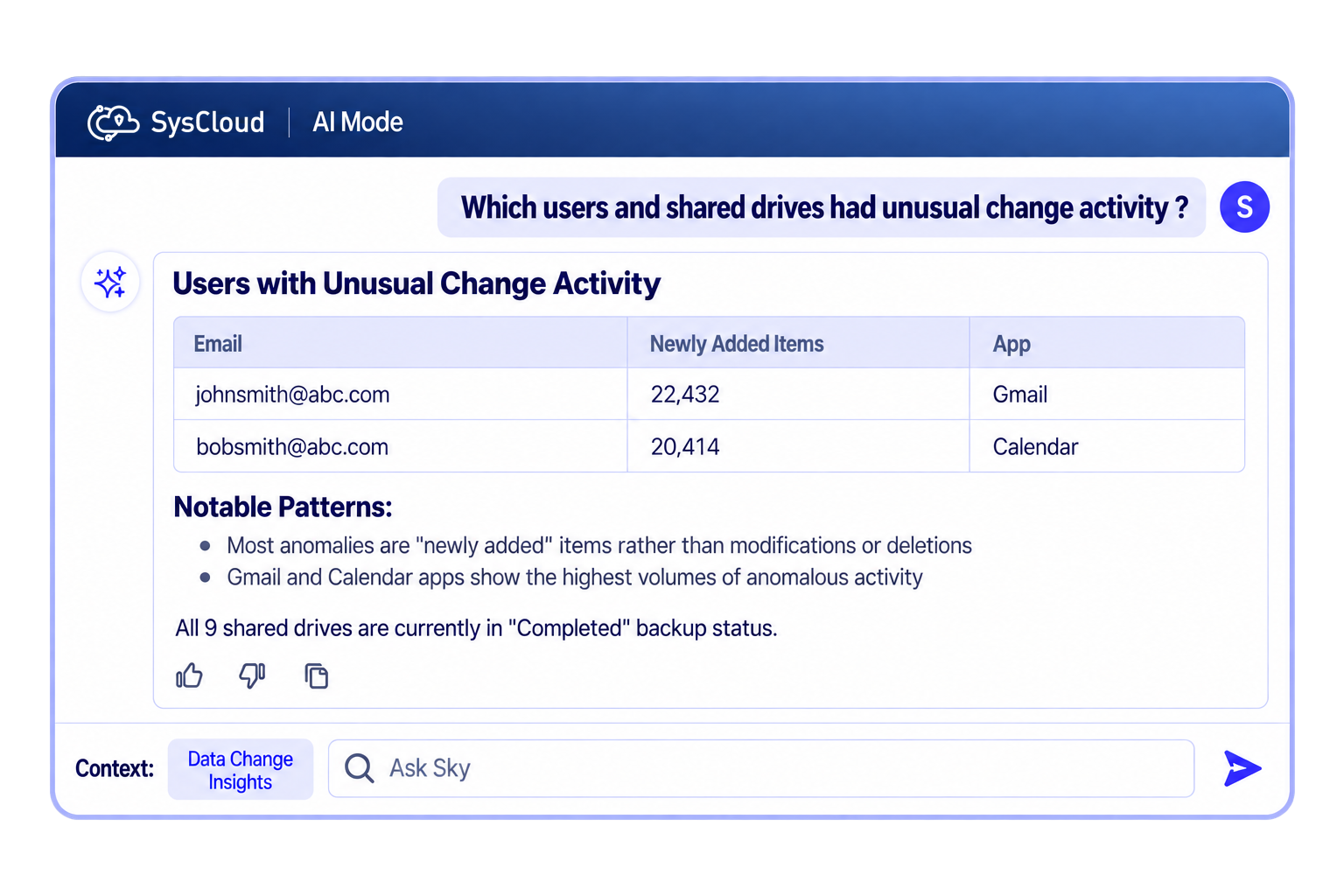This screenshot has width=1344, height=896.
Task: Send the message with the arrow icon
Action: [1242, 768]
